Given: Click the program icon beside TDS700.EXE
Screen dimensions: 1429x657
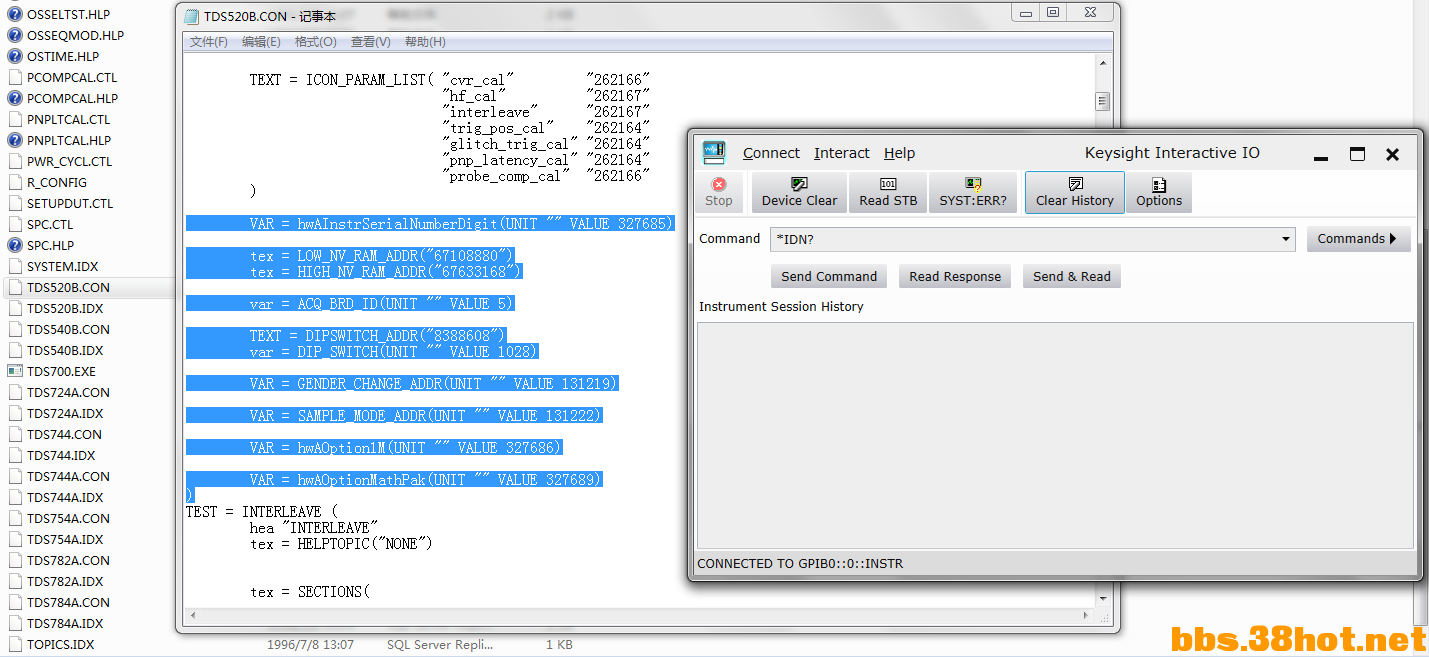Looking at the screenshot, I should tap(15, 371).
